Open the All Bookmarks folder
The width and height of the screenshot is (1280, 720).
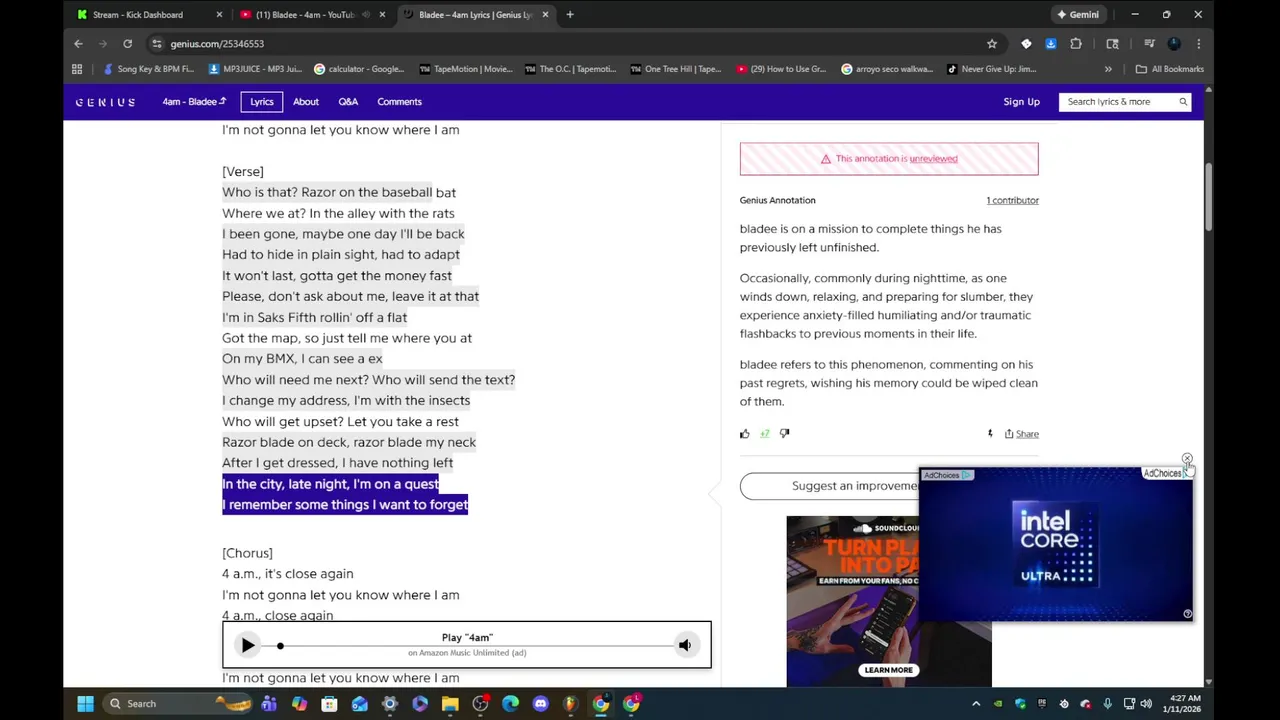[x=1170, y=69]
